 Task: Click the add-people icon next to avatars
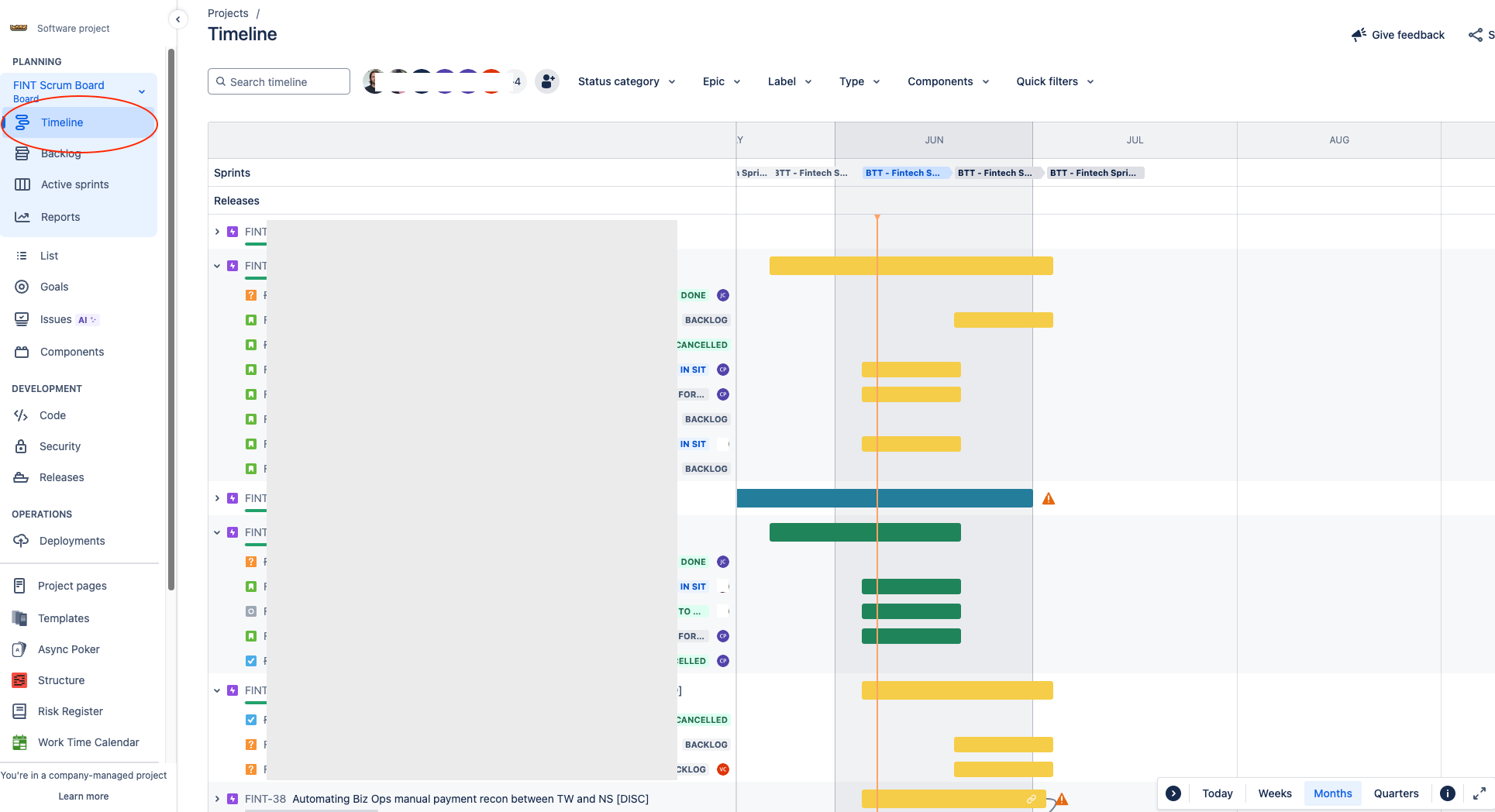pyautogui.click(x=548, y=81)
